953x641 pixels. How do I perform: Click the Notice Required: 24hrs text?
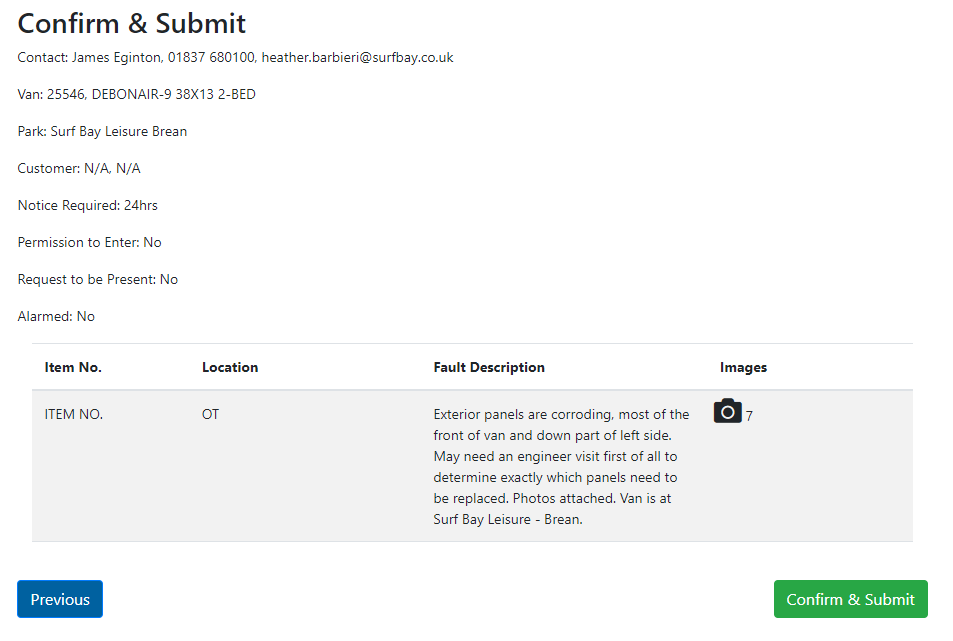point(87,206)
